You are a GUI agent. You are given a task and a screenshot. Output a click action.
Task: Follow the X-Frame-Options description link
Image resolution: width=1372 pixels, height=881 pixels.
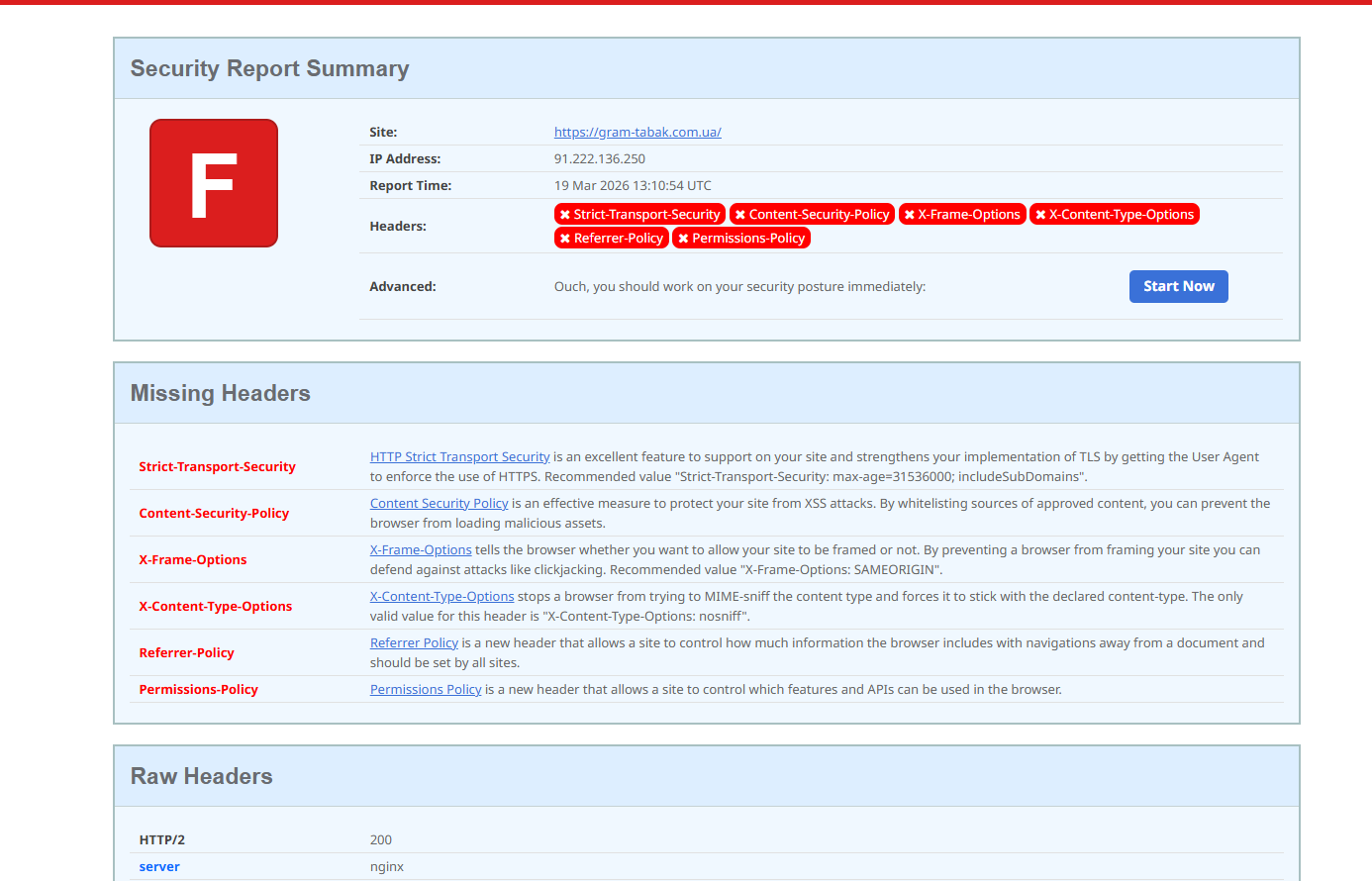(x=421, y=549)
